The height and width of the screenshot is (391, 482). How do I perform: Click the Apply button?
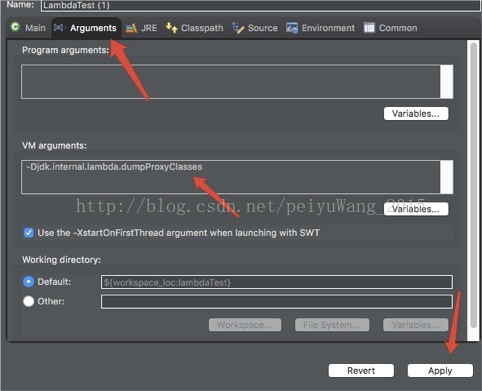point(440,371)
